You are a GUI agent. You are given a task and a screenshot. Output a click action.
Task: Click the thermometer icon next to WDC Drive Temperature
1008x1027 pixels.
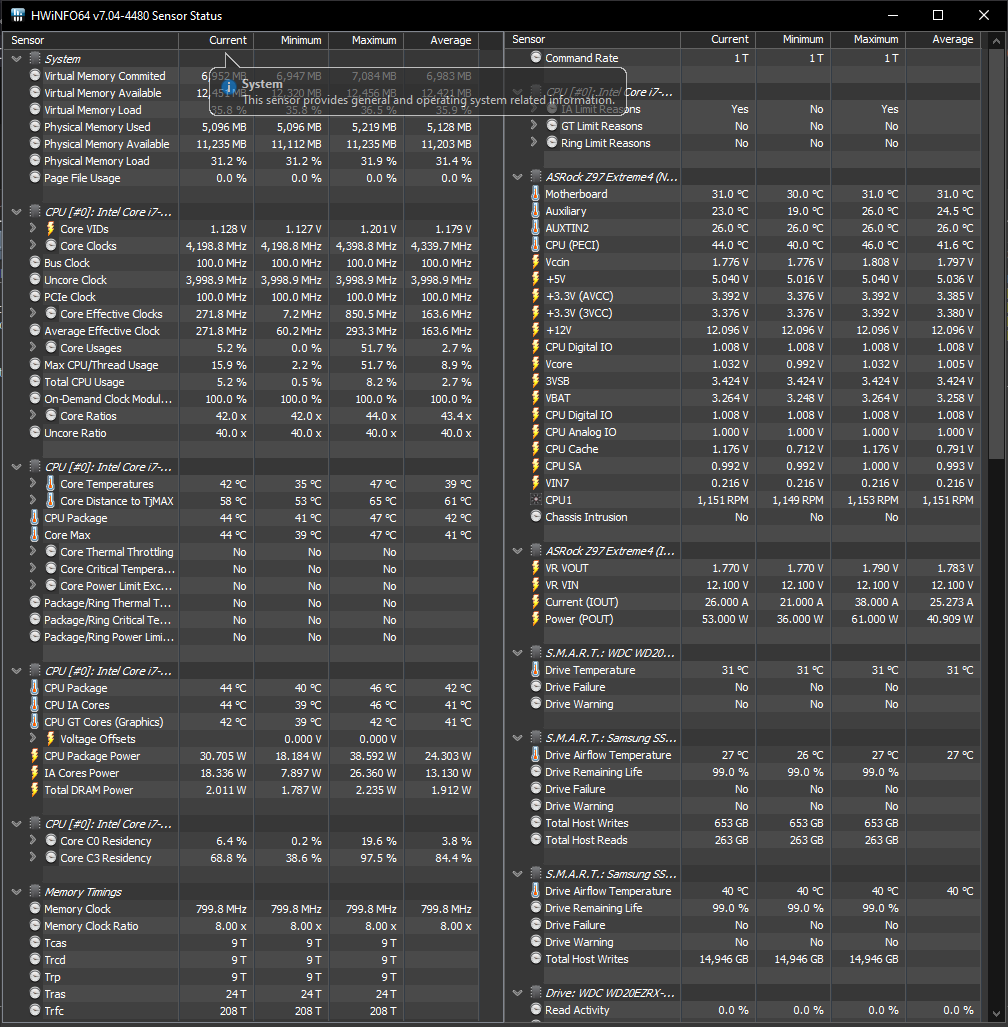pyautogui.click(x=536, y=670)
